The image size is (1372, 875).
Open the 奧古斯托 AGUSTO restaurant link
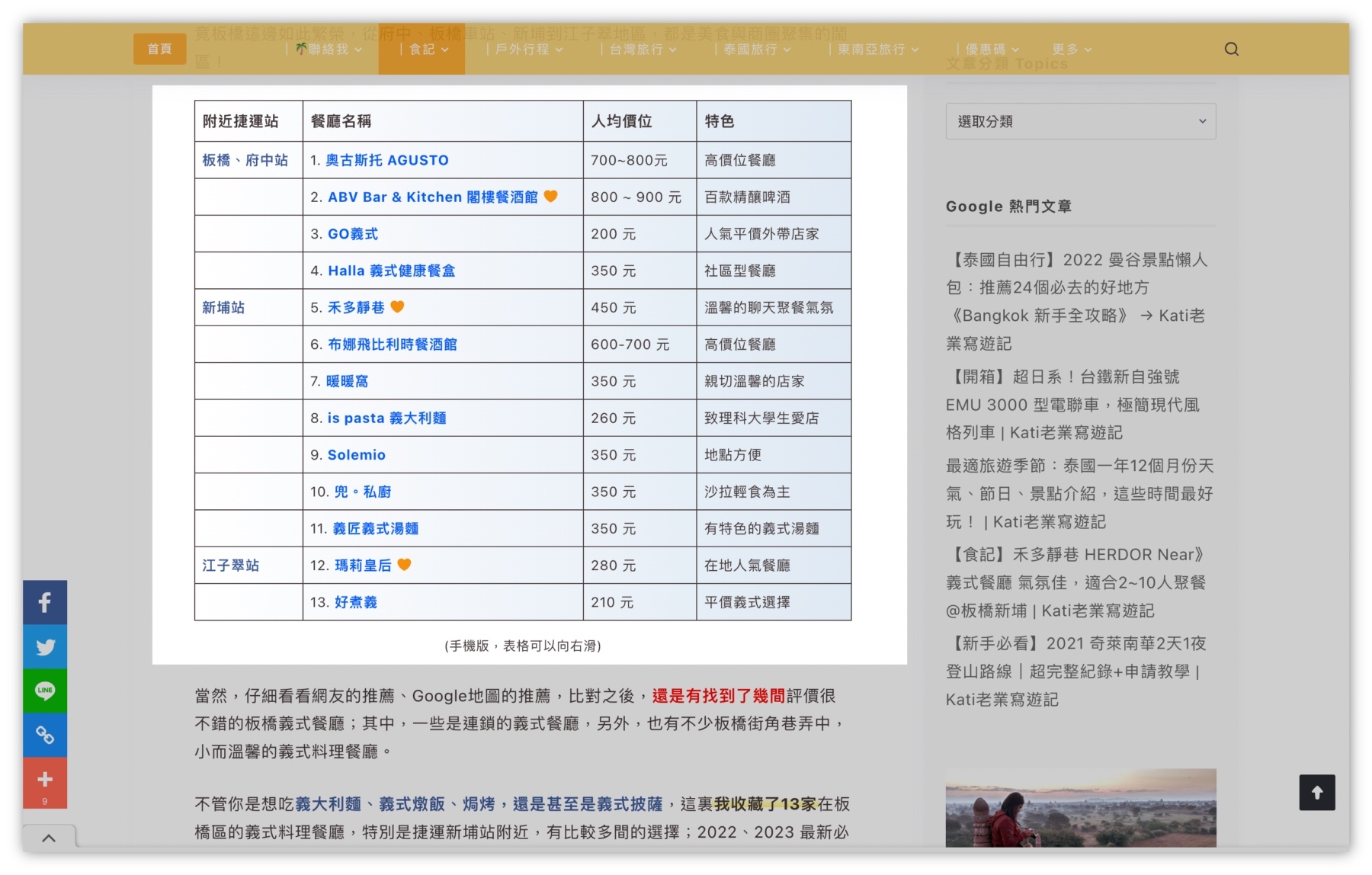tap(386, 160)
